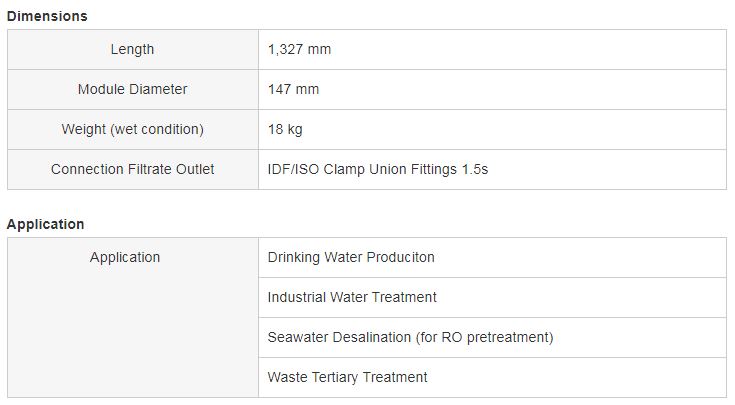Screen dimensions: 735x405
Task: Click the 1,327 mm length value
Action: (299, 49)
